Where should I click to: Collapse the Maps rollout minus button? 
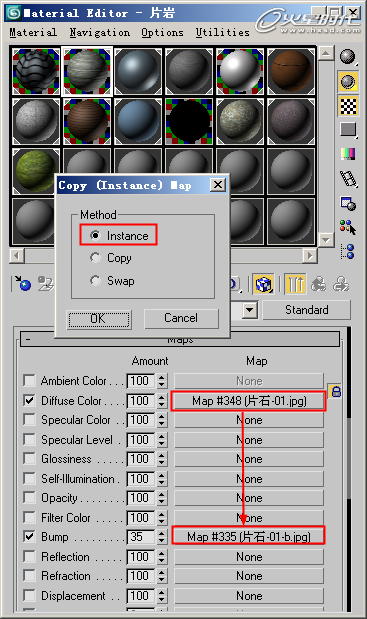pos(28,340)
